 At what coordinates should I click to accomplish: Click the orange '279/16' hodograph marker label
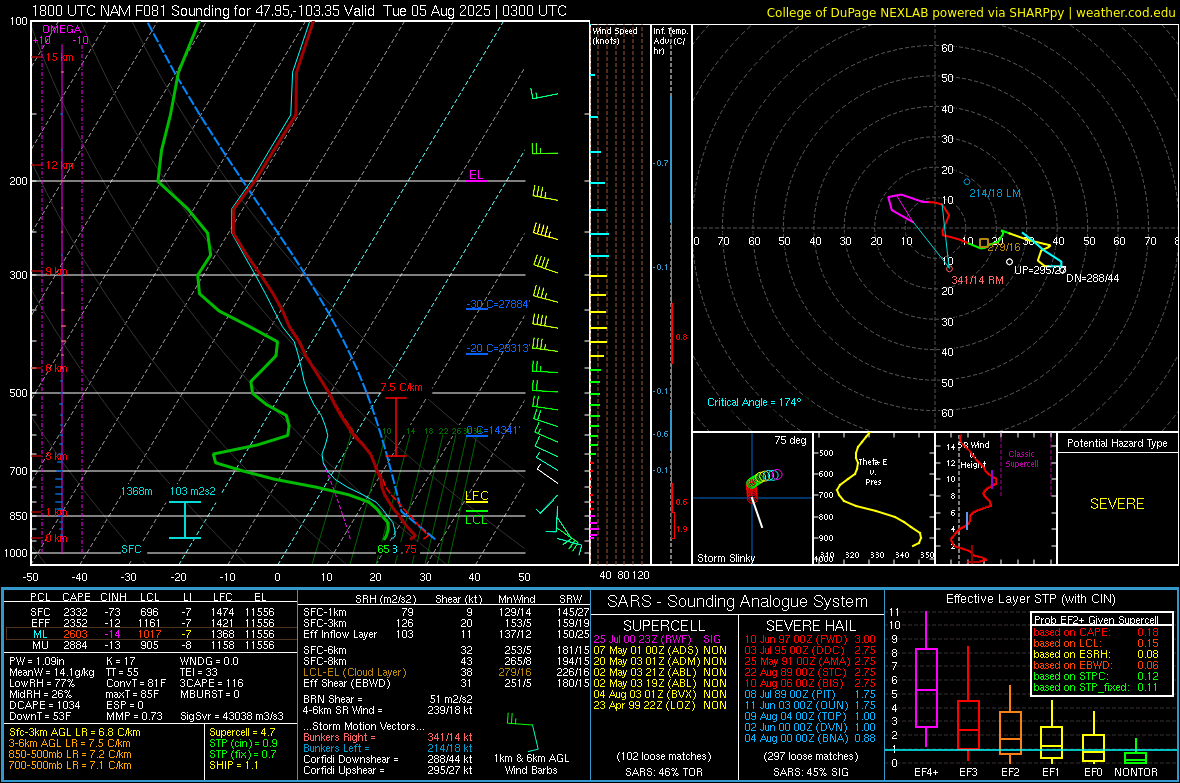[x=1004, y=247]
